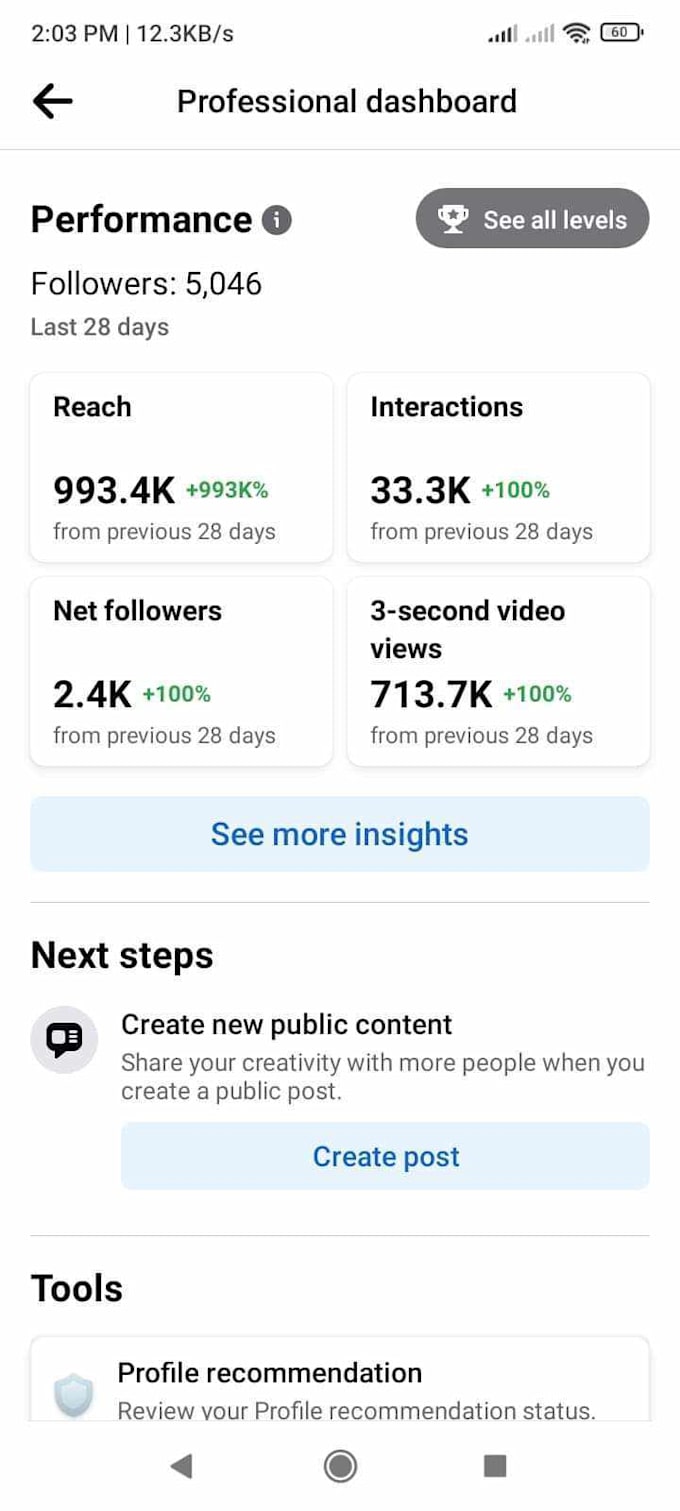Viewport: 680px width, 1511px height.
Task: Tap the Professional dashboard title
Action: coord(346,100)
